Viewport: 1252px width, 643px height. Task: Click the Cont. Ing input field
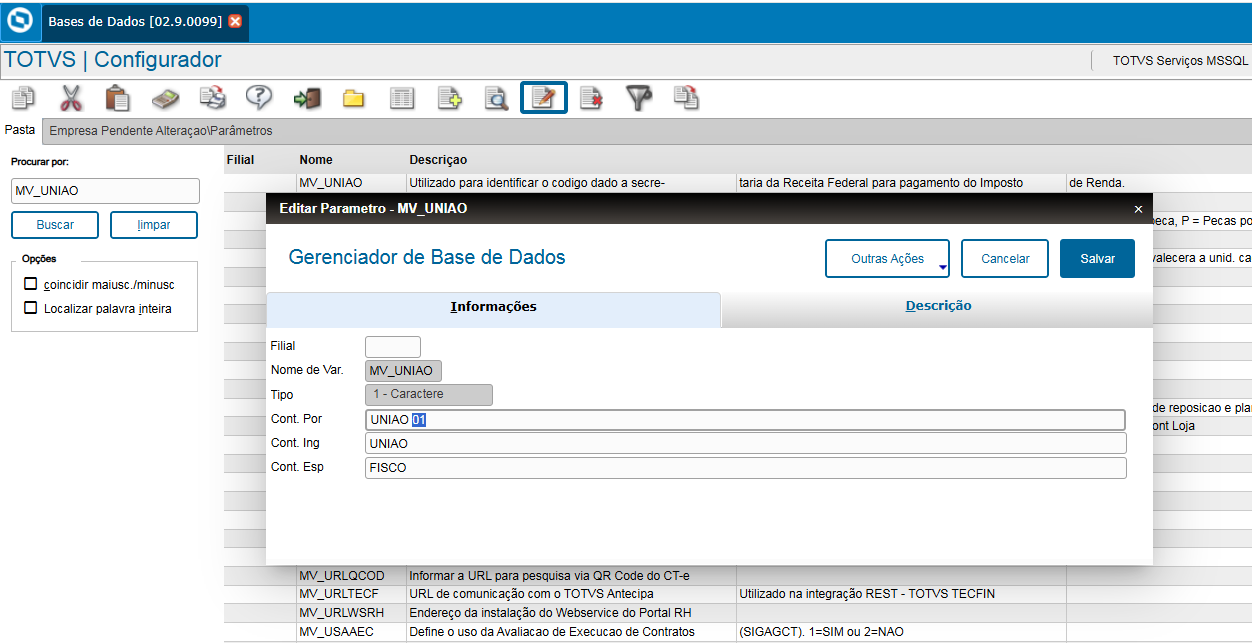pyautogui.click(x=746, y=443)
